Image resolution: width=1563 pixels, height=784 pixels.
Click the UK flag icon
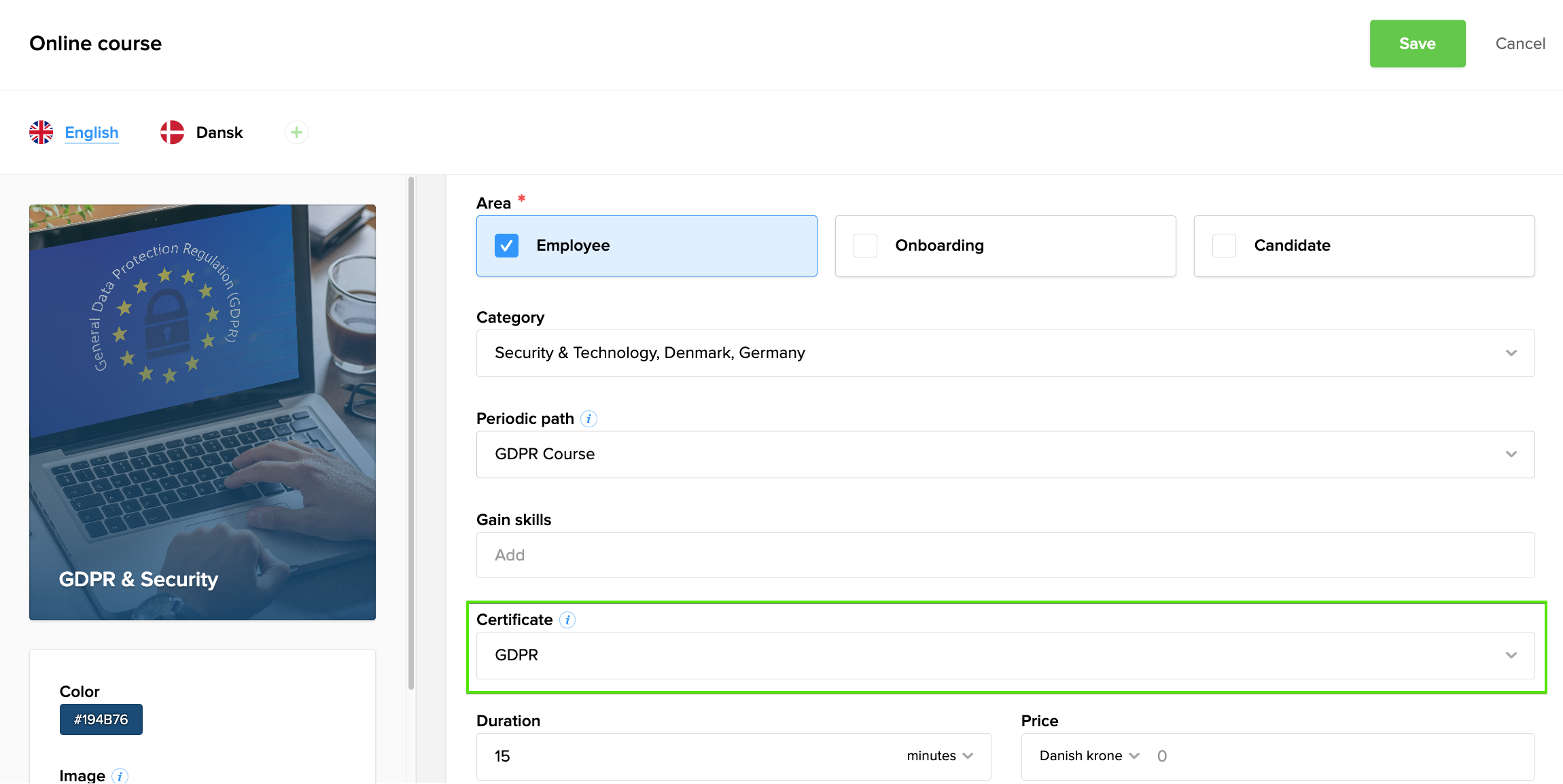click(41, 132)
